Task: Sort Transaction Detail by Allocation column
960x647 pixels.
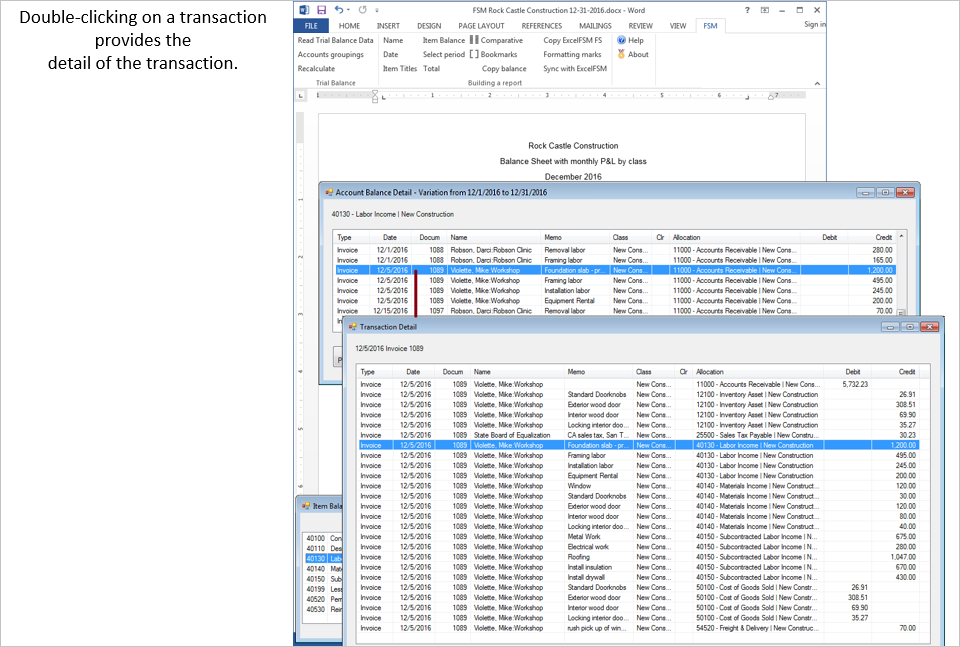Action: 758,372
